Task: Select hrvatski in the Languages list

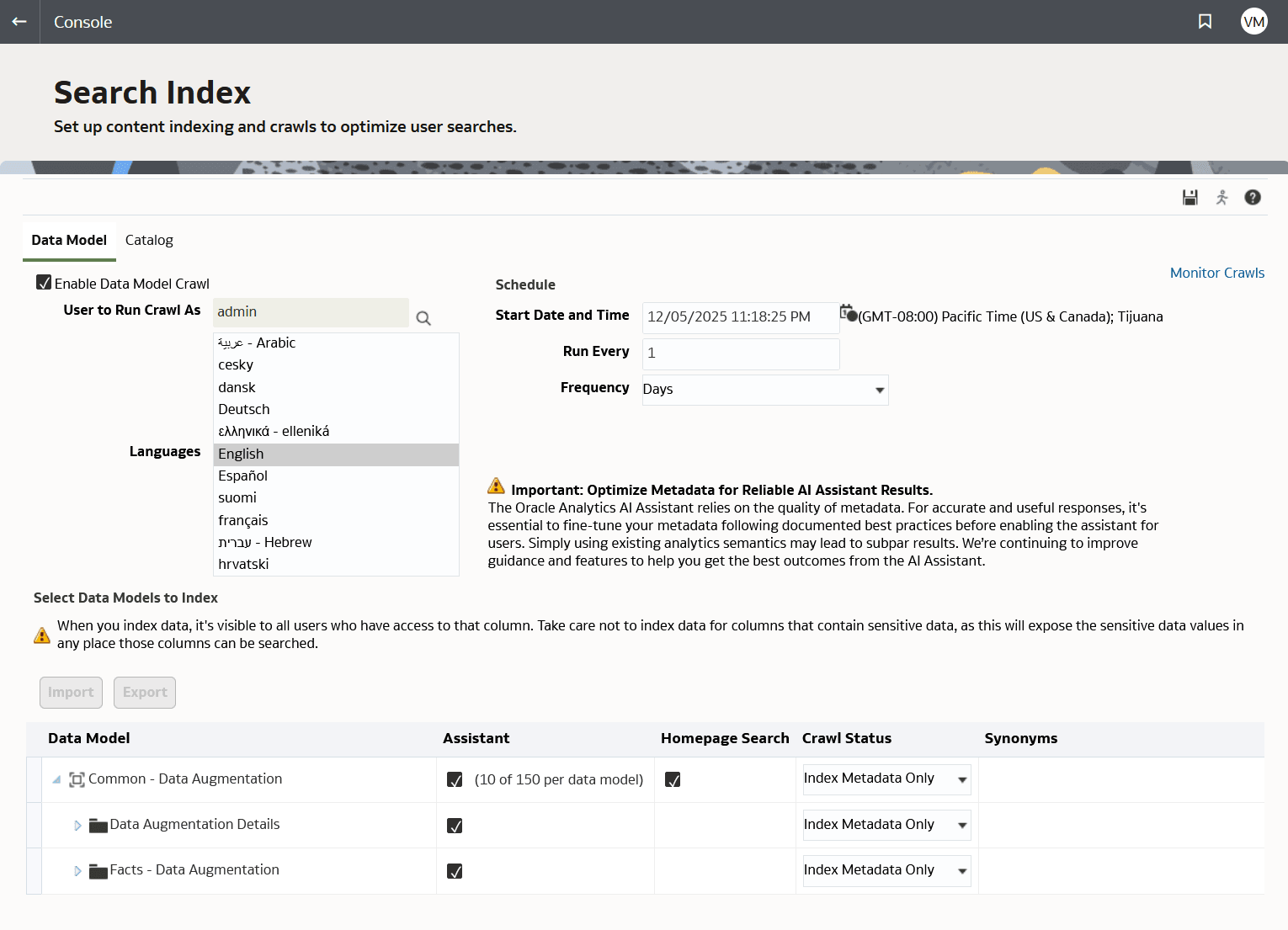Action: tap(336, 565)
